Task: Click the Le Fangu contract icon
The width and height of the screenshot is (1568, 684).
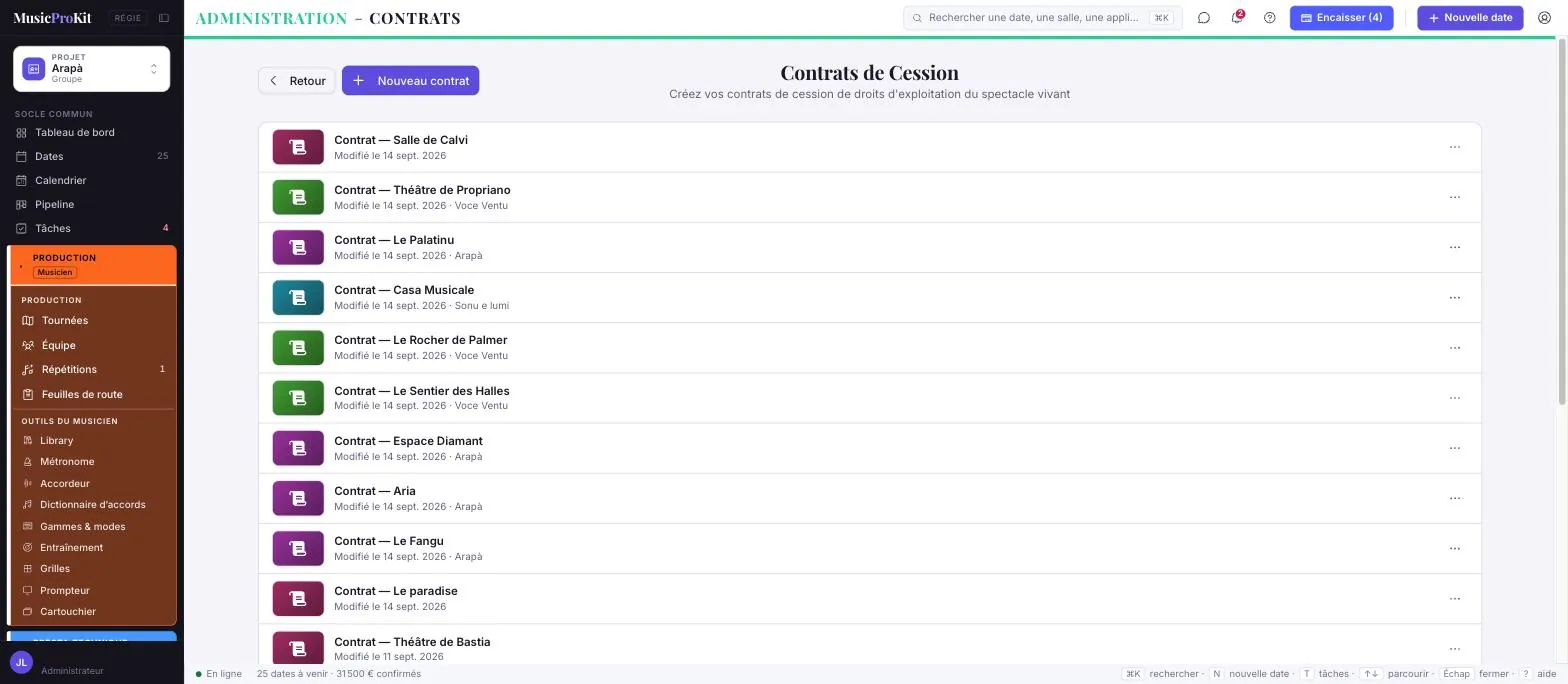Action: click(298, 548)
